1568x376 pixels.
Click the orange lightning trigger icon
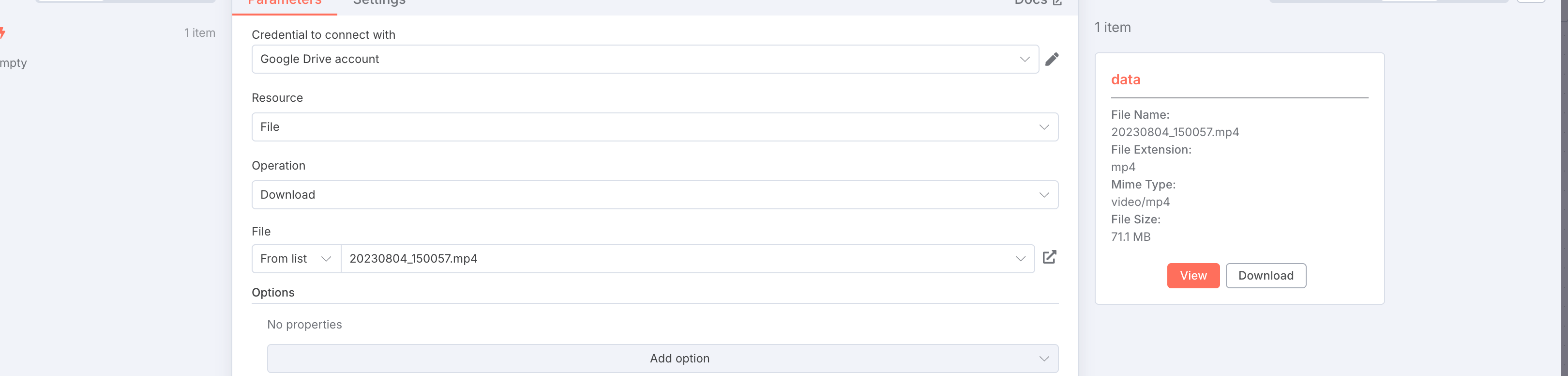coord(2,32)
